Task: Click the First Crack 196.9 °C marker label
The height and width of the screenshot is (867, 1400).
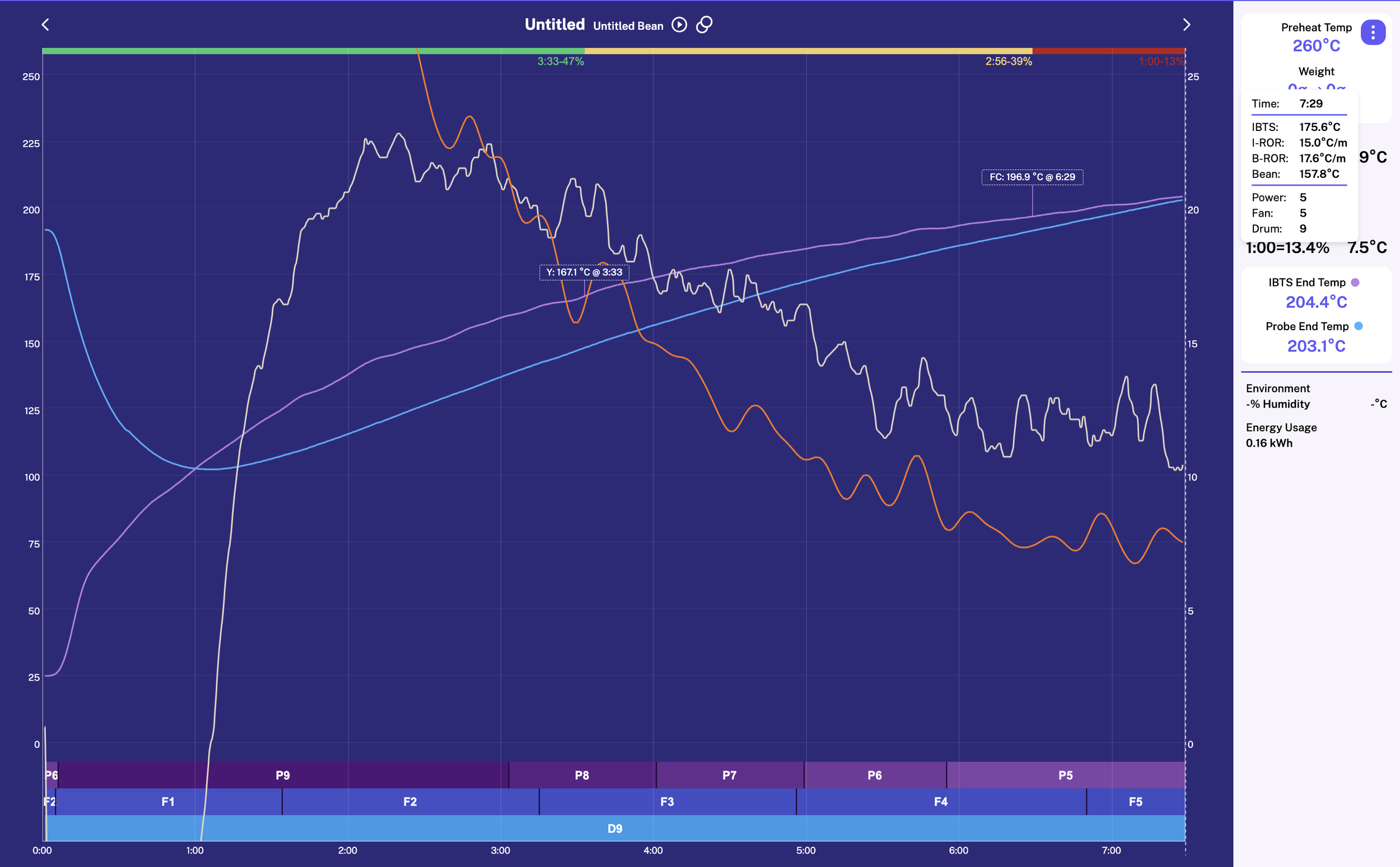Action: click(x=1032, y=177)
